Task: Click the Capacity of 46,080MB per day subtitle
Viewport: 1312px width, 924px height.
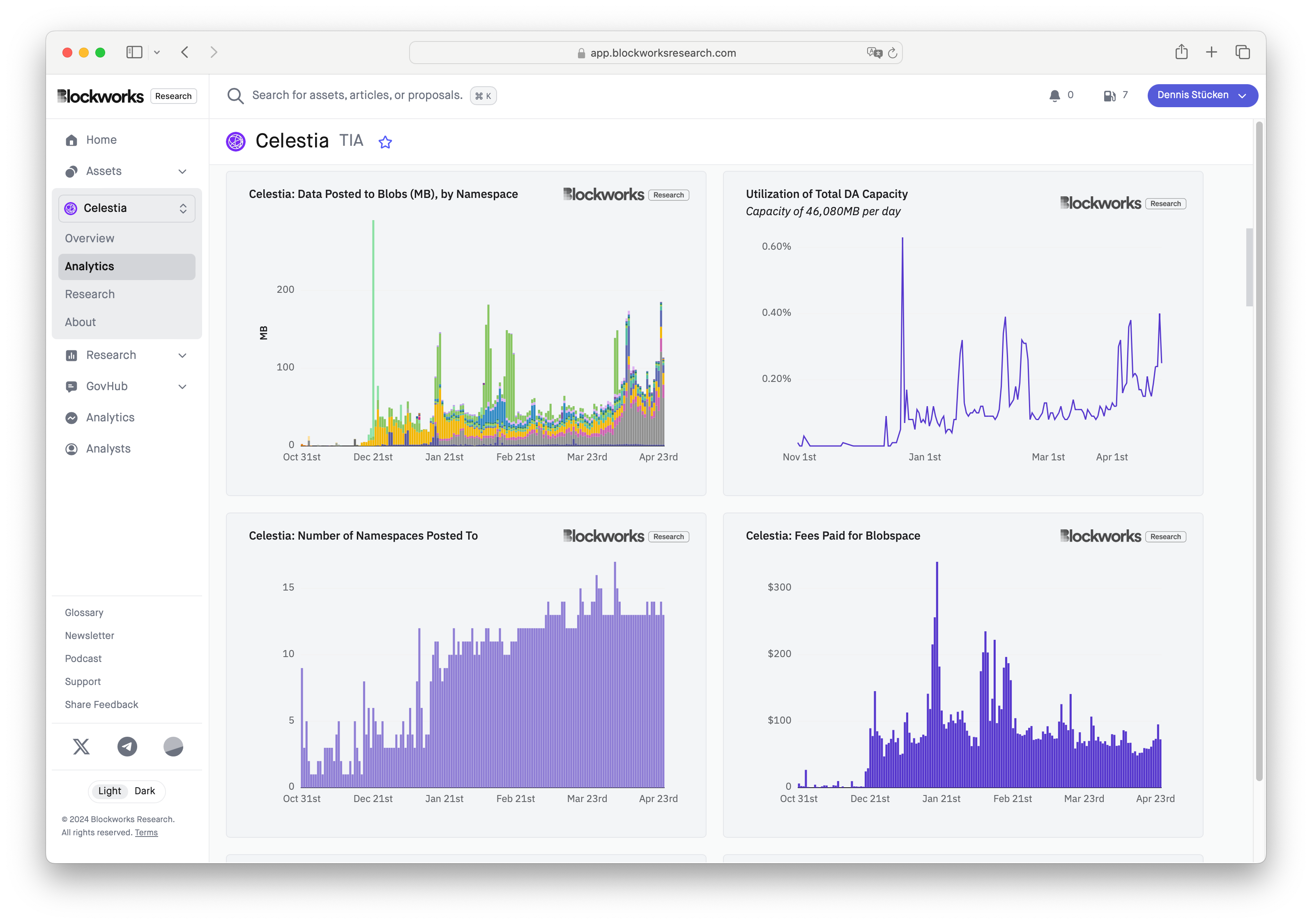Action: click(823, 211)
